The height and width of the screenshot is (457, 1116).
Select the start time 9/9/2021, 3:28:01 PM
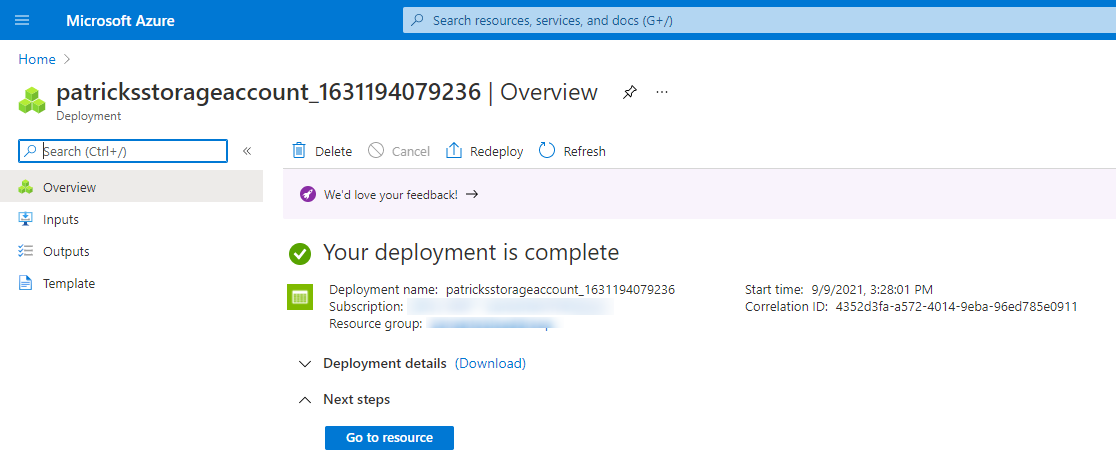[872, 290]
